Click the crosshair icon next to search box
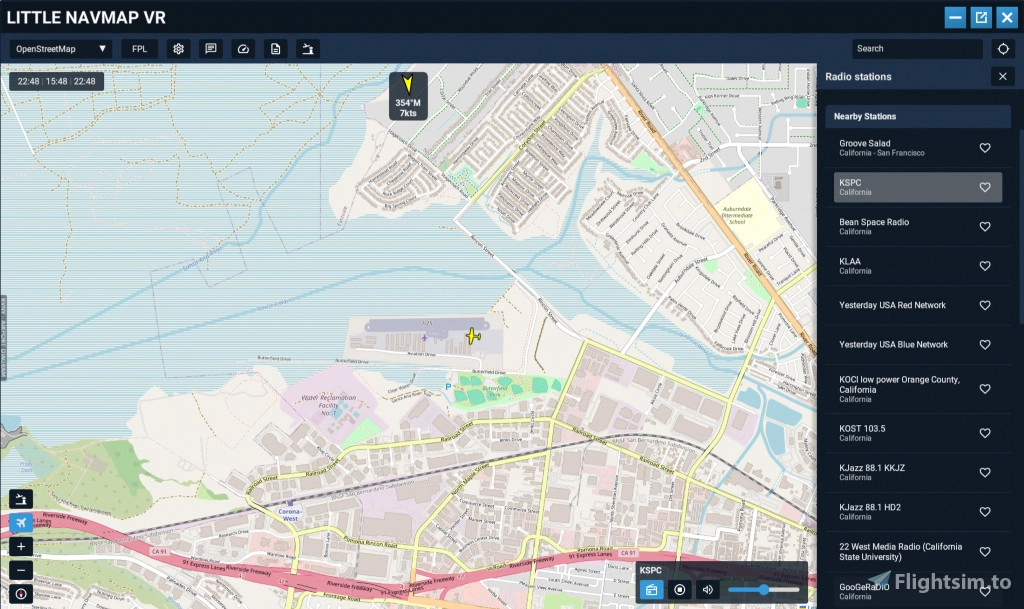 (1004, 48)
